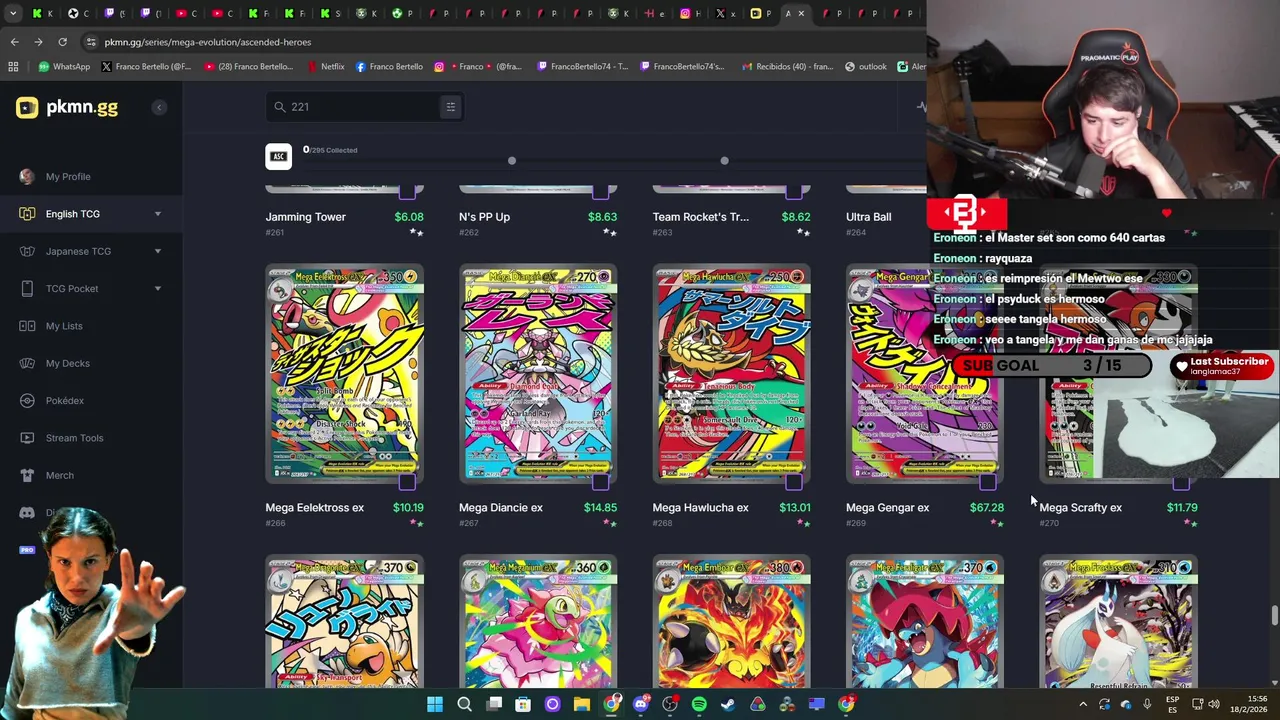
Task: Click the Merch sidebar icon
Action: coord(27,475)
